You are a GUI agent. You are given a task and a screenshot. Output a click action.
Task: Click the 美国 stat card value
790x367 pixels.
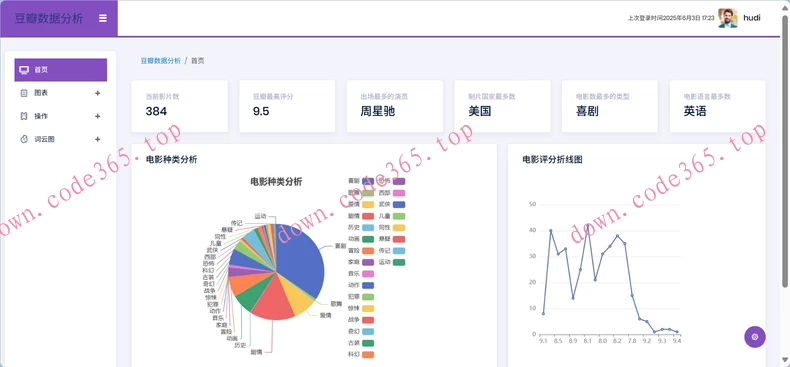480,111
